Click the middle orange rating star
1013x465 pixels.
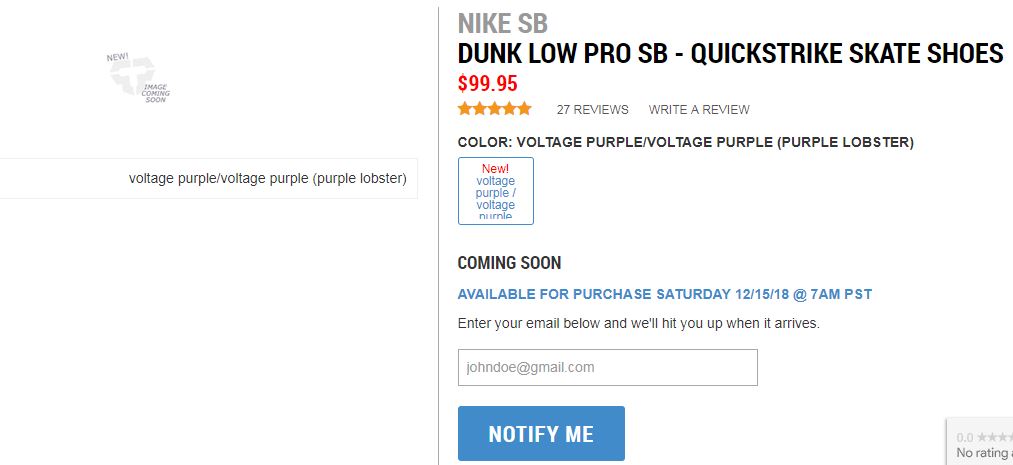coord(495,109)
